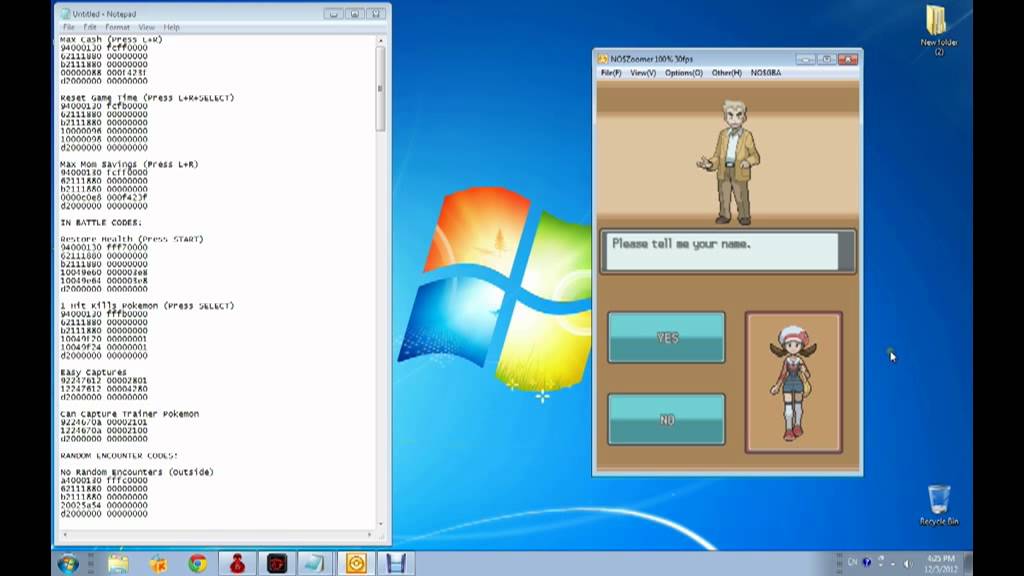Viewport: 1024px width, 576px height.
Task: Click the Notepad scroll up arrow
Action: pyautogui.click(x=380, y=40)
